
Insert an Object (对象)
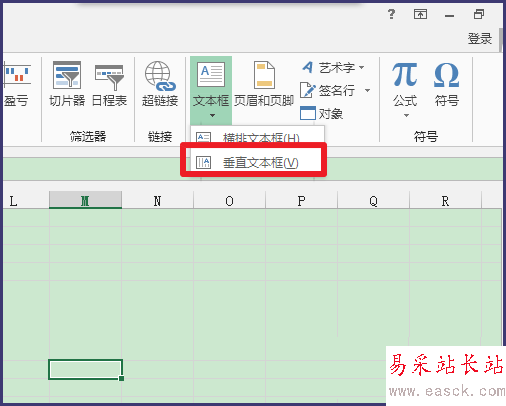tap(321, 113)
